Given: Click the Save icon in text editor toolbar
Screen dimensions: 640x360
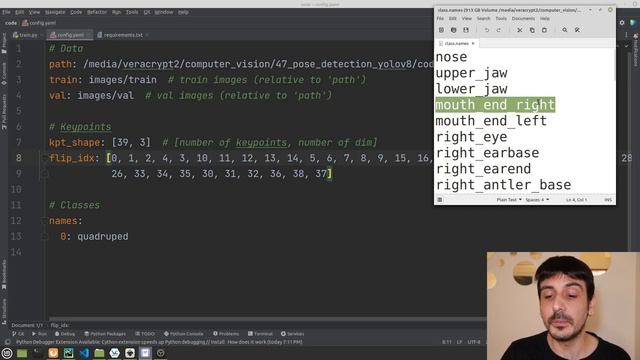Looking at the screenshot, I should [466, 30].
